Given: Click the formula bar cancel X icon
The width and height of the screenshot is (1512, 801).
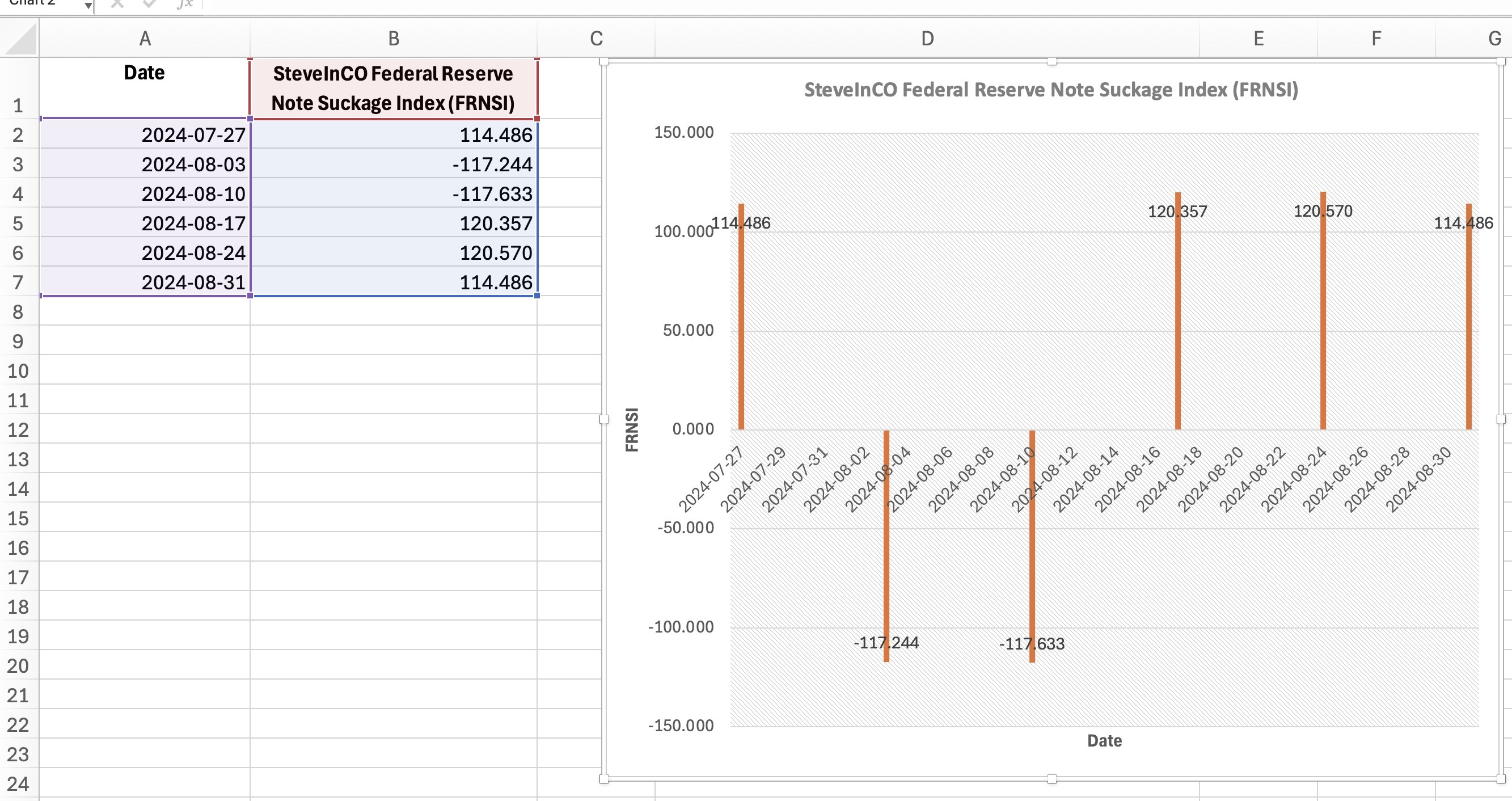Looking at the screenshot, I should tap(117, 4).
